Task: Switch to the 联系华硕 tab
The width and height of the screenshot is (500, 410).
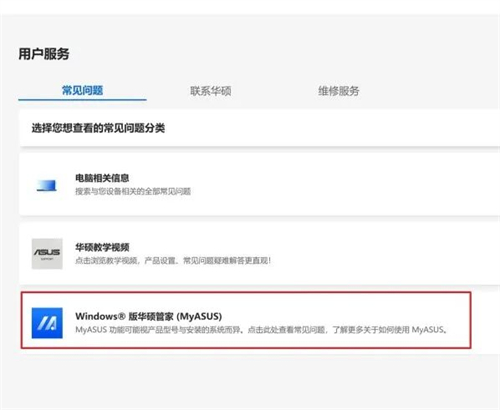Action: coord(210,91)
